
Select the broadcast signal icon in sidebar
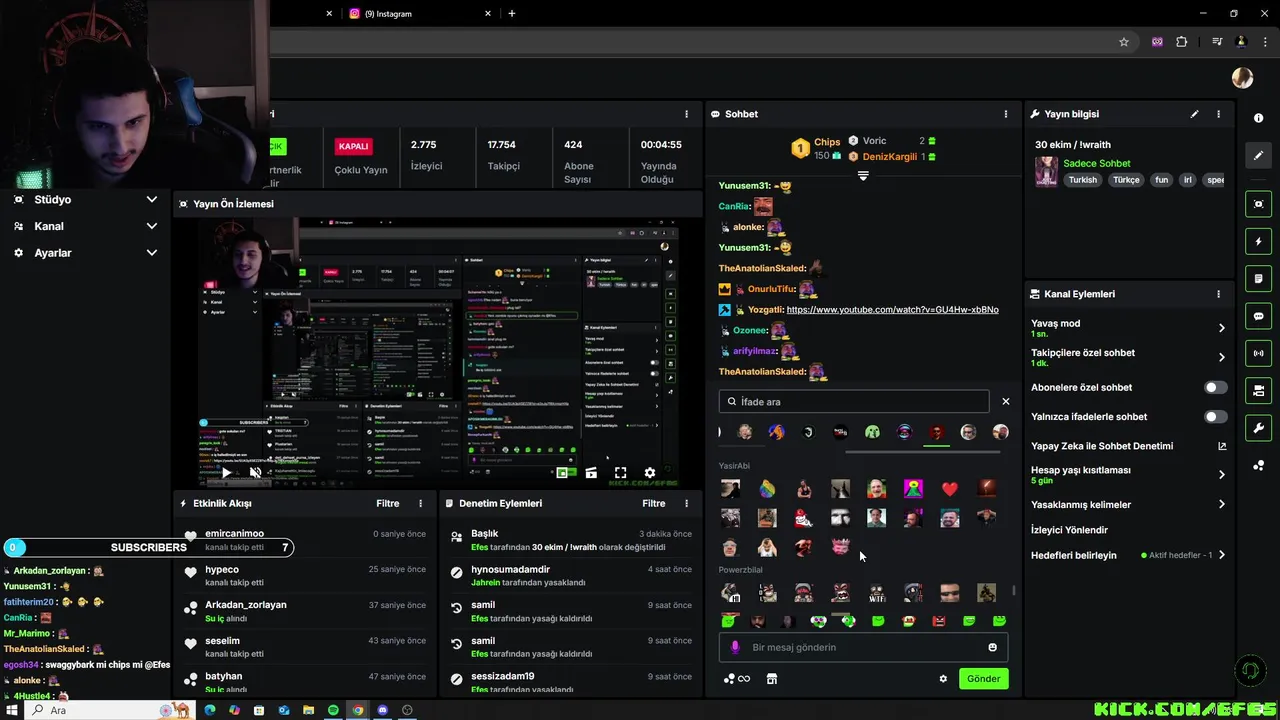pyautogui.click(x=1258, y=353)
